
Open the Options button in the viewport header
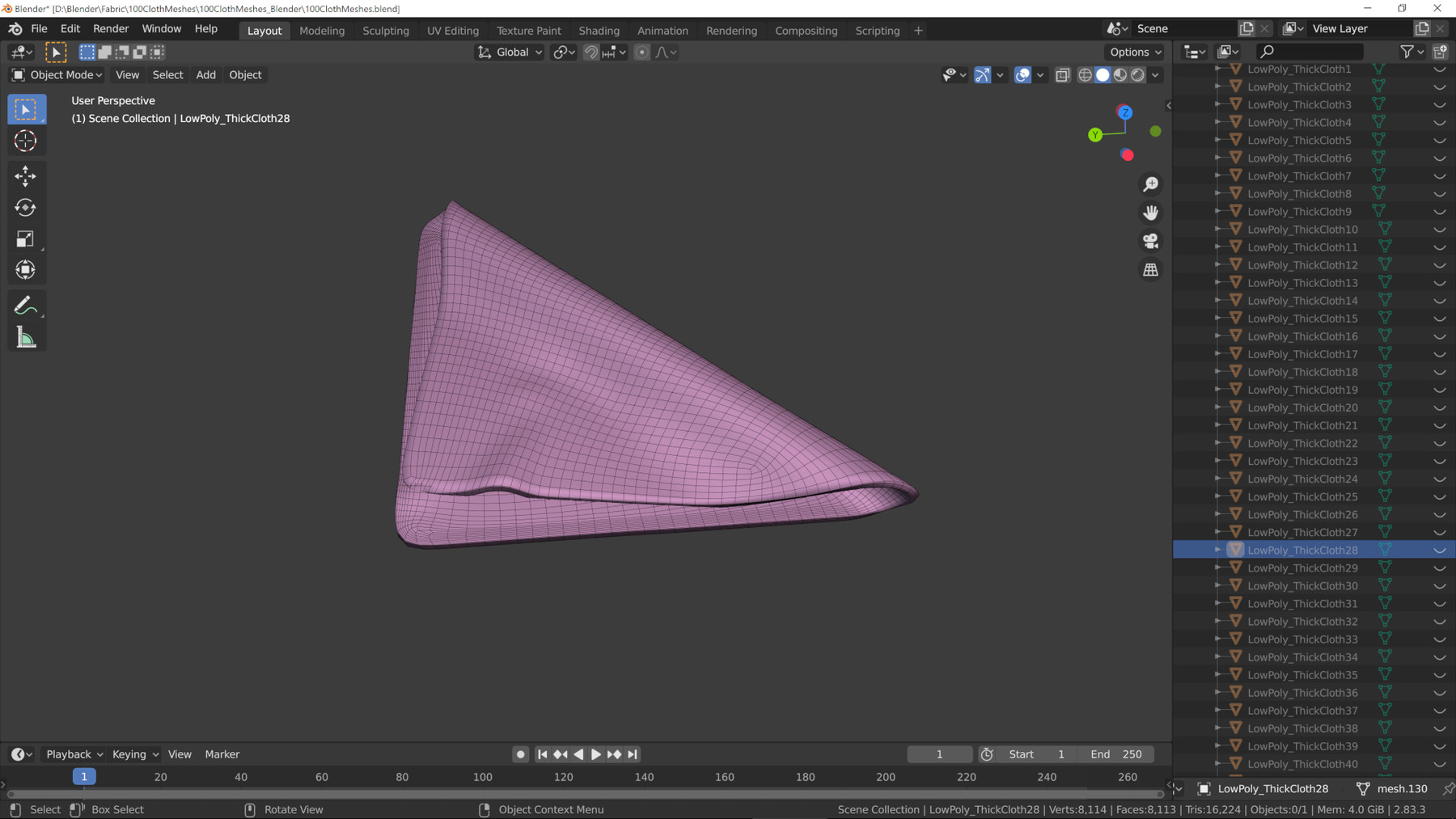tap(1135, 53)
